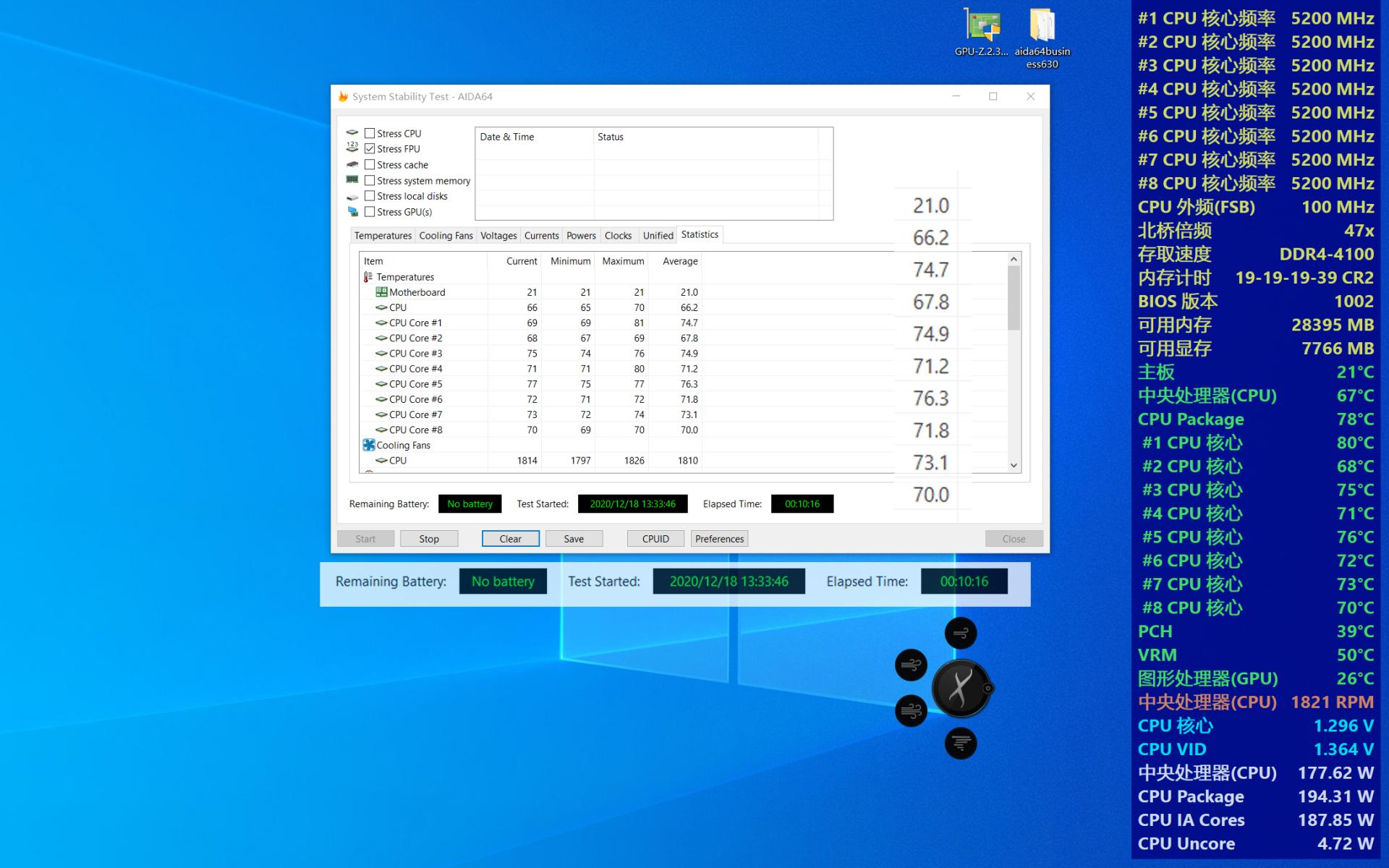Select the CPU Core #5 row
The width and height of the screenshot is (1389, 868).
415,384
